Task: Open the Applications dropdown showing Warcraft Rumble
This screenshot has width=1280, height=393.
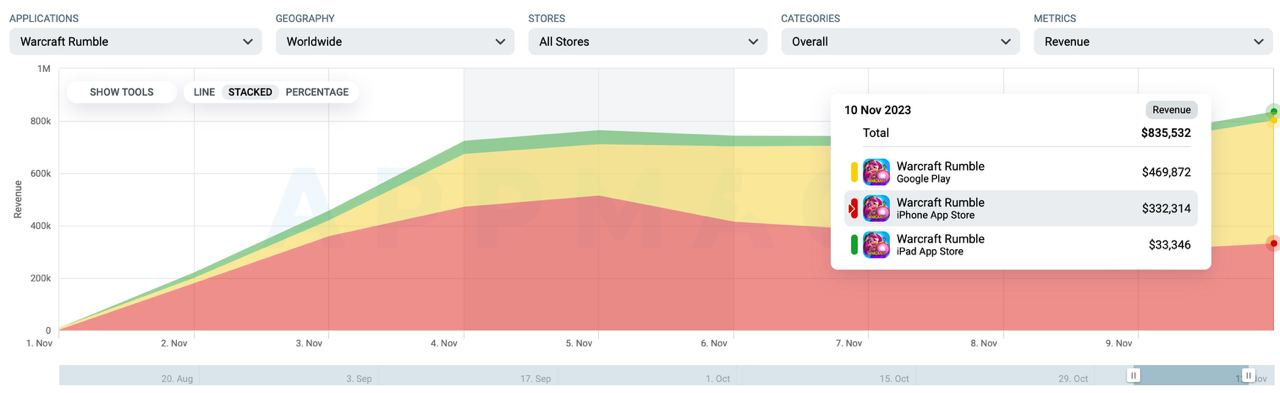Action: (x=135, y=41)
